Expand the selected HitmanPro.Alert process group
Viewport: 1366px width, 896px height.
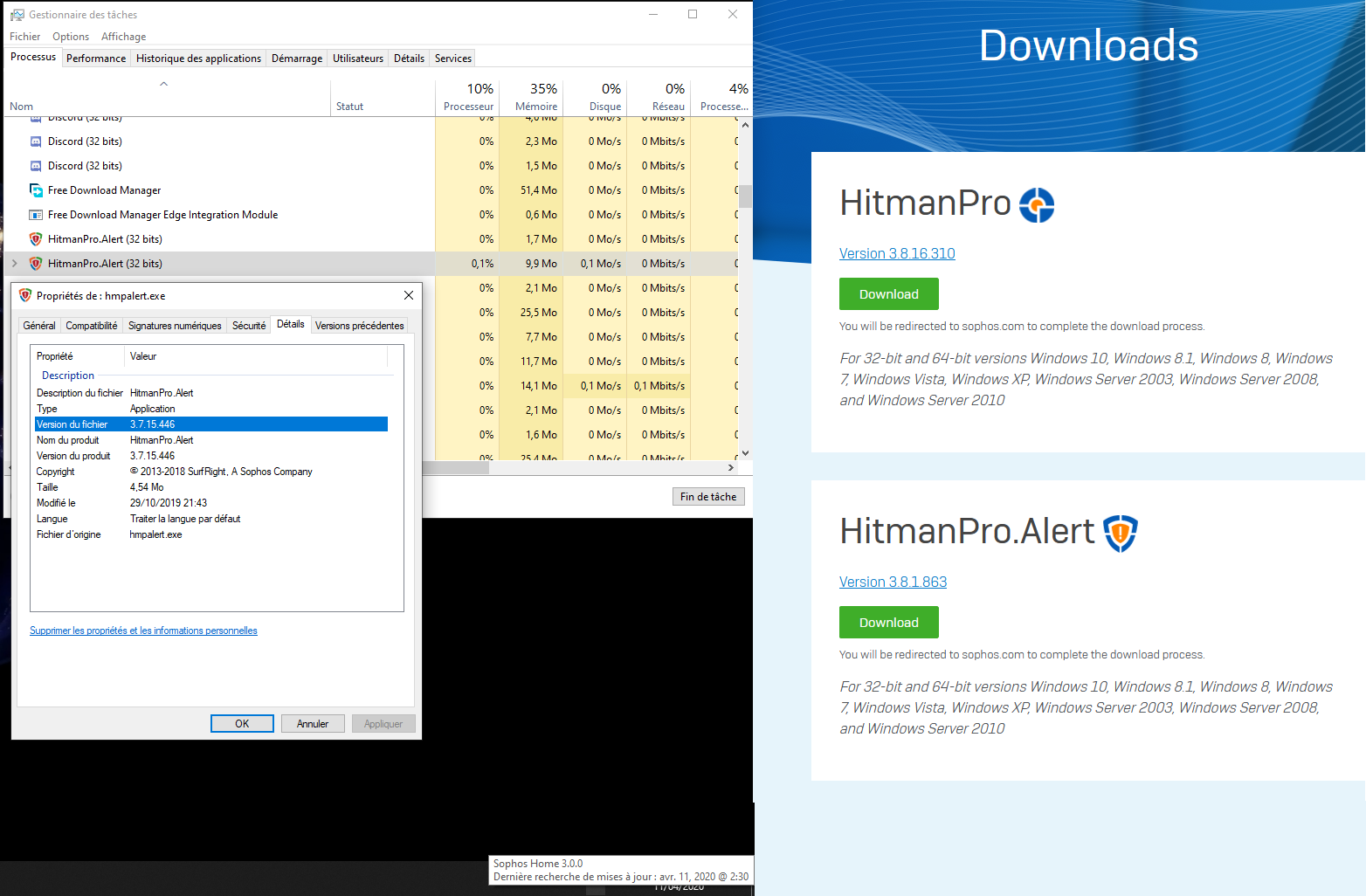pos(15,264)
